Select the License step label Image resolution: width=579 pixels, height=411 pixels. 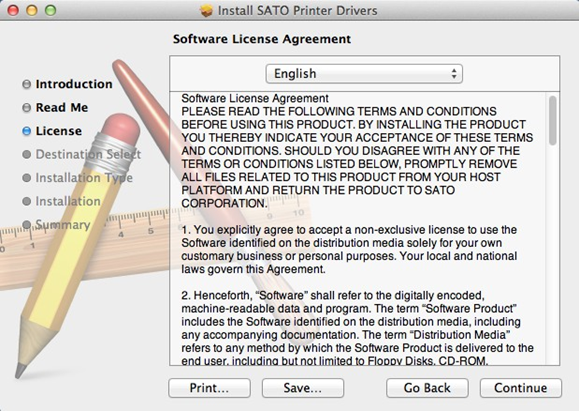click(59, 131)
